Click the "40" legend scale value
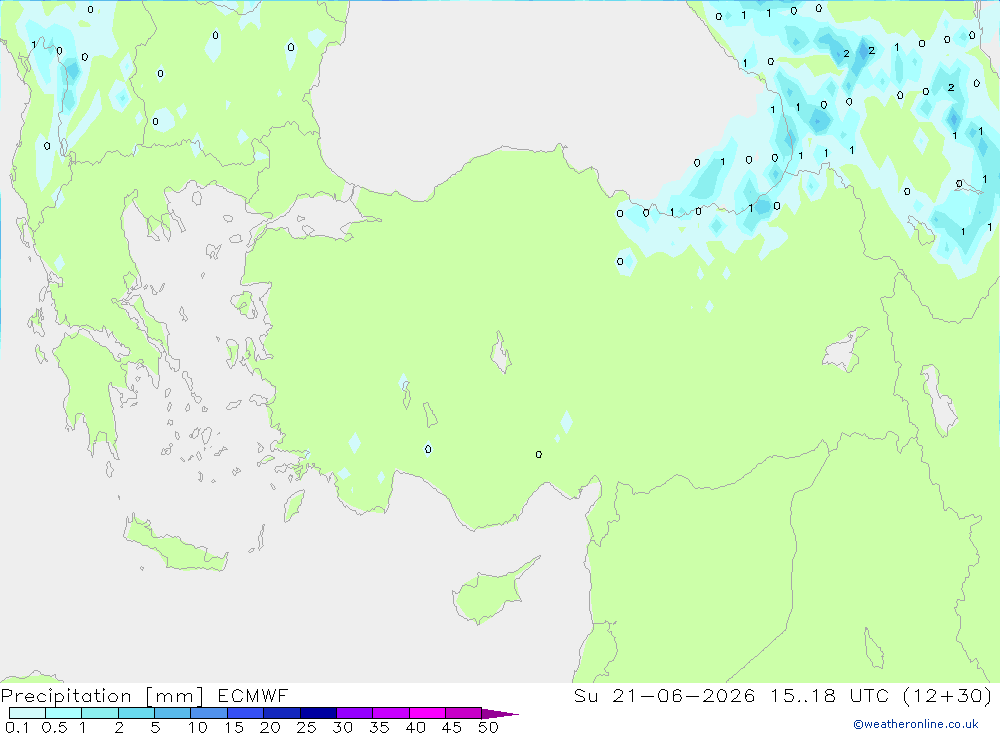Image resolution: width=1000 pixels, height=733 pixels. (415, 727)
